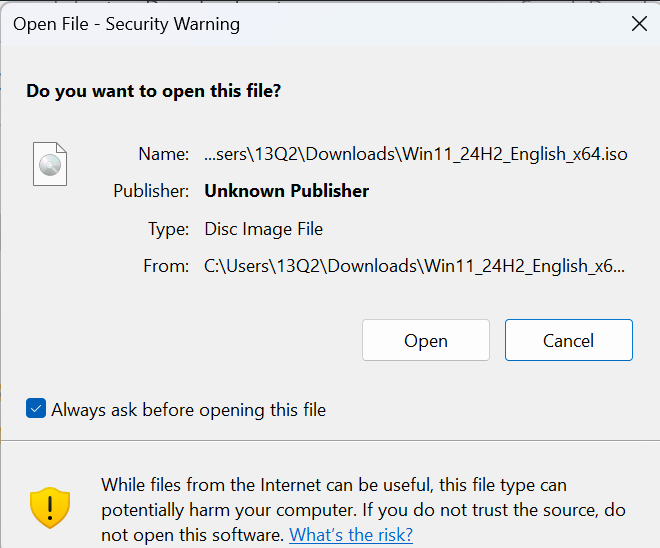Click the 'Type:' field label

click(168, 229)
